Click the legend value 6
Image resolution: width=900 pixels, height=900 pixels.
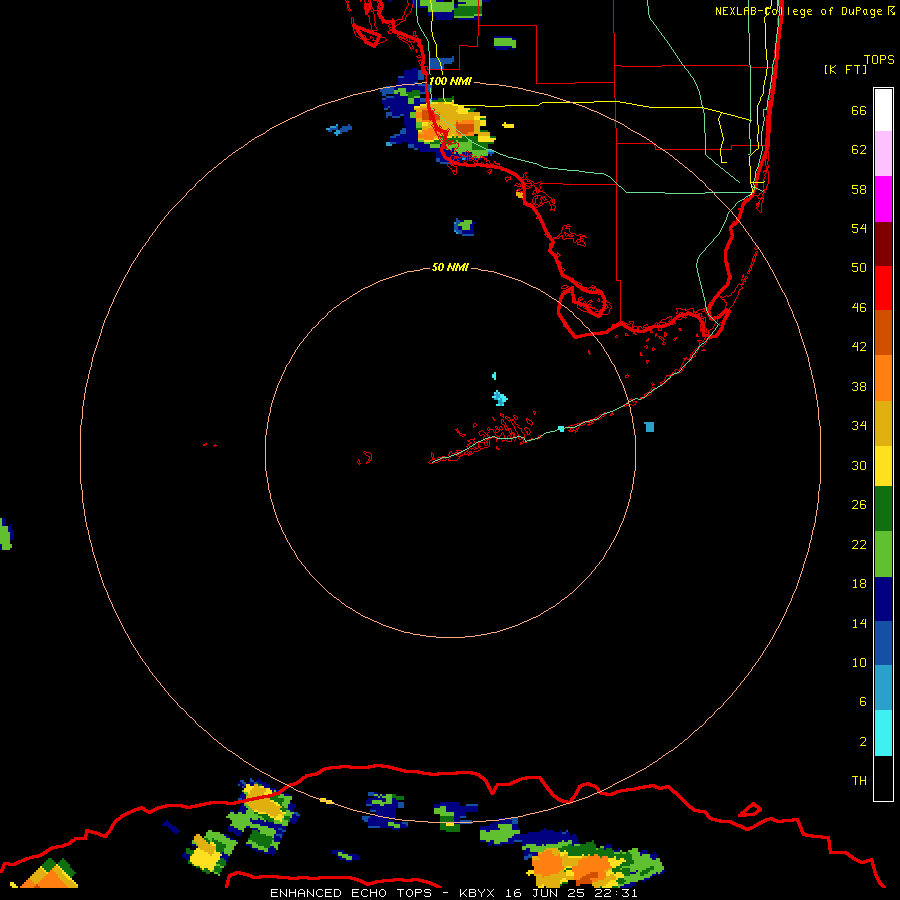click(863, 702)
